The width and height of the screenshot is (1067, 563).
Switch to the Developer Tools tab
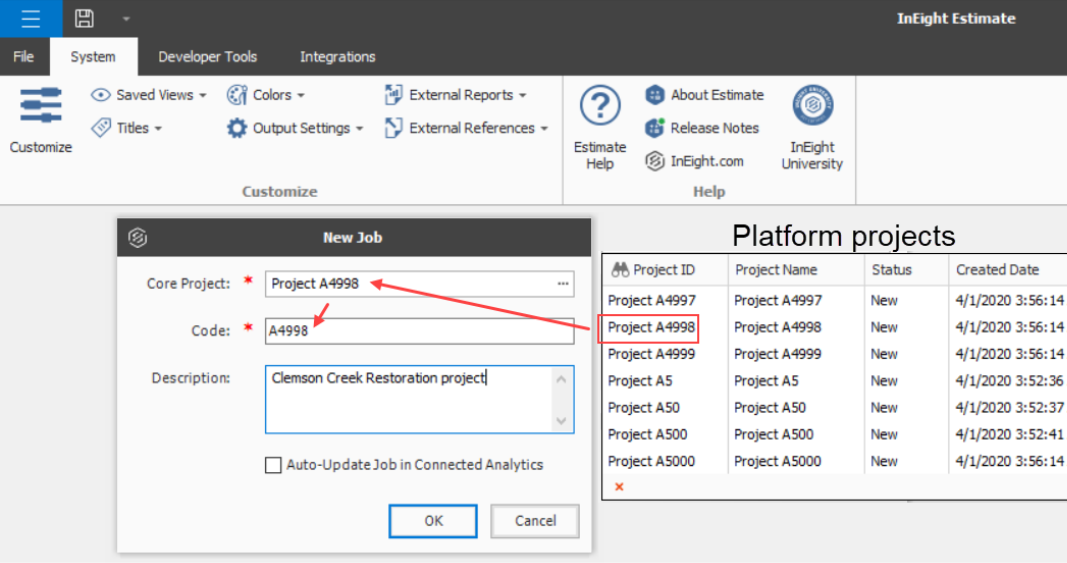pos(207,57)
